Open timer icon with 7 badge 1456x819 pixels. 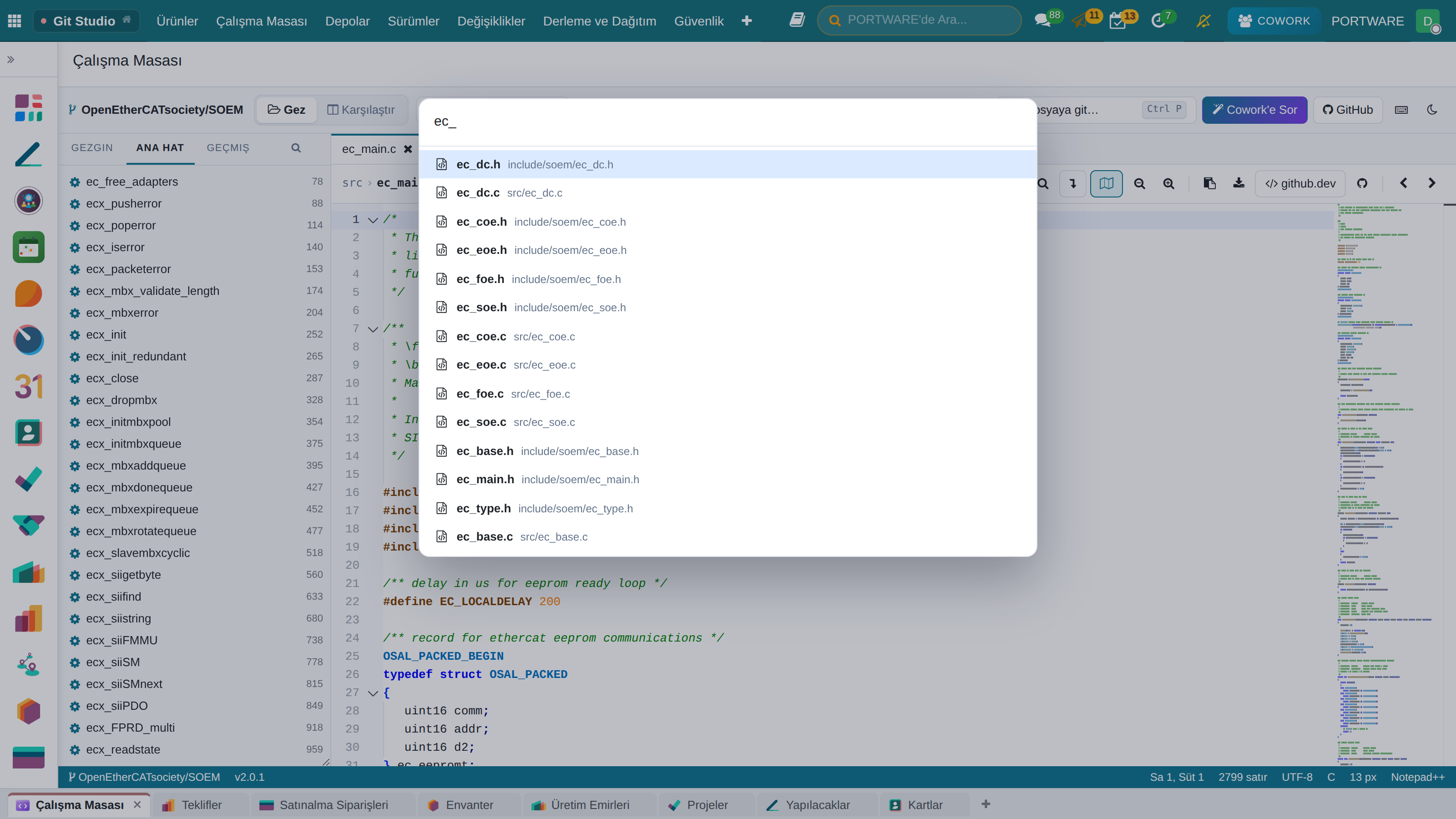(1159, 21)
